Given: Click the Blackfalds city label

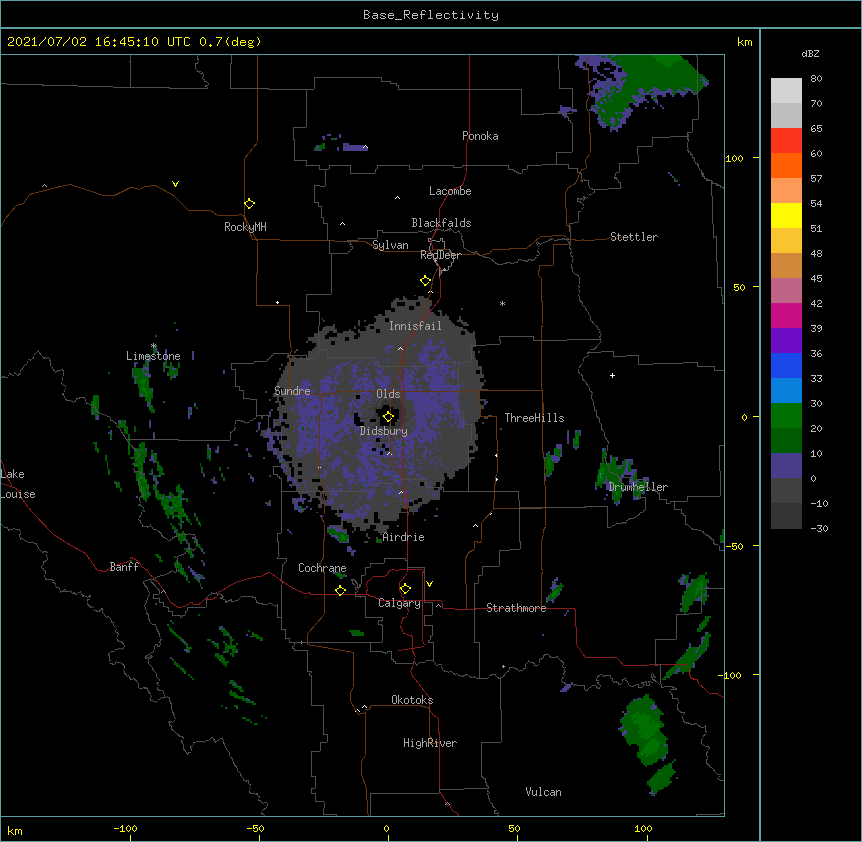Looking at the screenshot, I should (441, 223).
